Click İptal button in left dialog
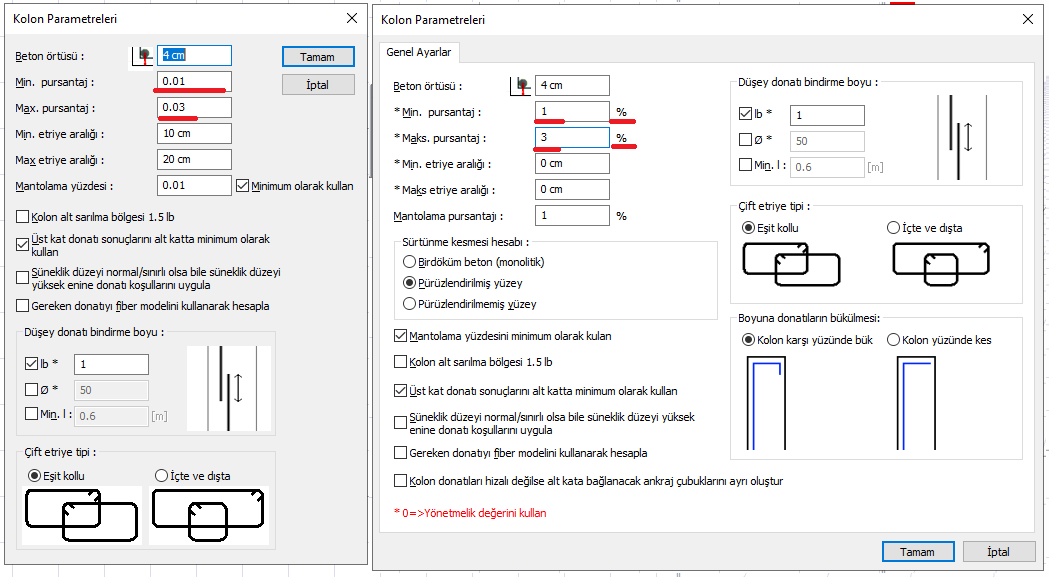Viewport: 1049px width, 577px height. (318, 85)
